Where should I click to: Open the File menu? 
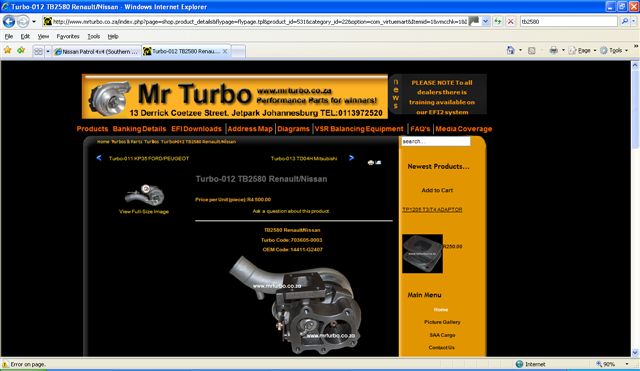(9, 36)
